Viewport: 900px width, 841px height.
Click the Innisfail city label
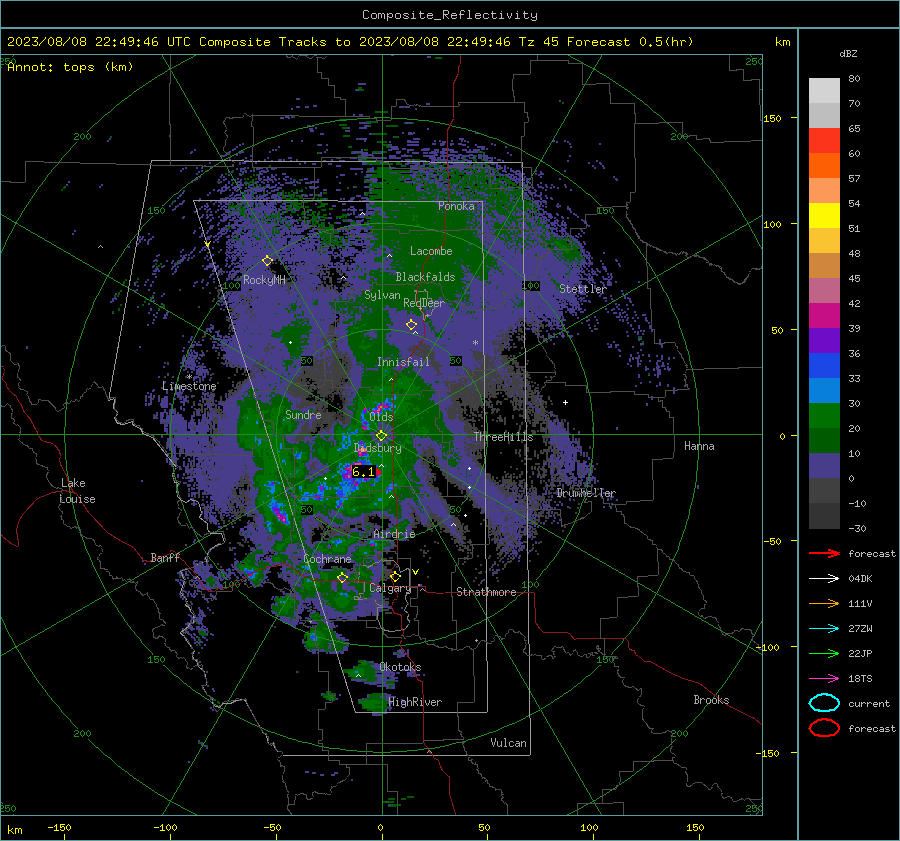coord(403,362)
